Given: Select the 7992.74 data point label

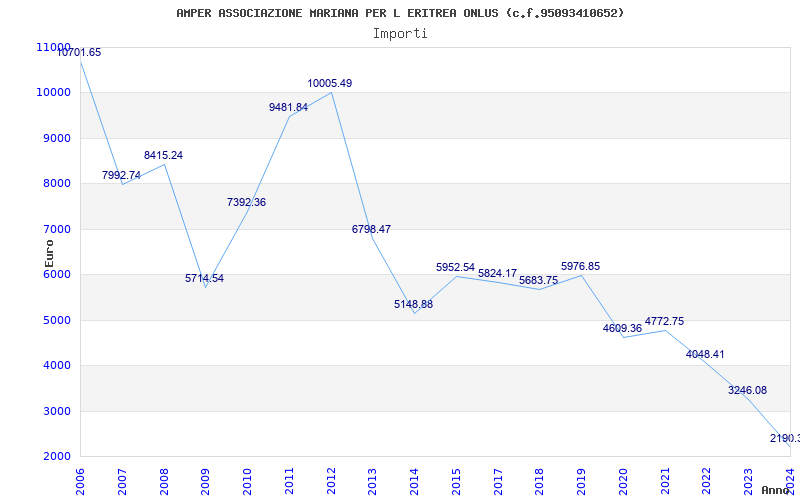Looking at the screenshot, I should 121,175.
